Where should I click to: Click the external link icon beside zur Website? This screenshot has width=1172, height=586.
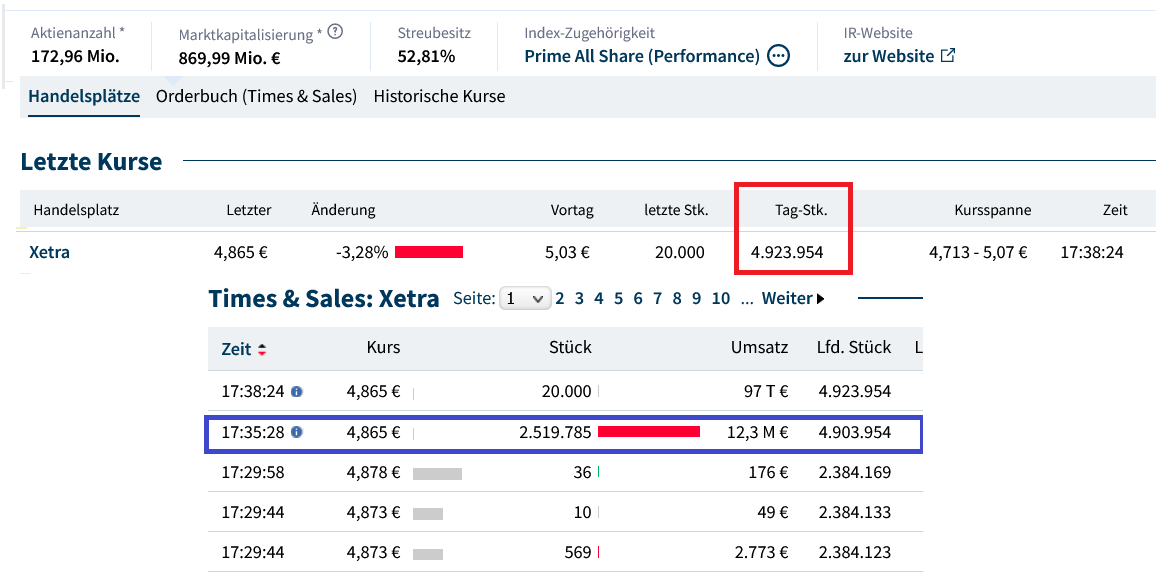[948, 55]
